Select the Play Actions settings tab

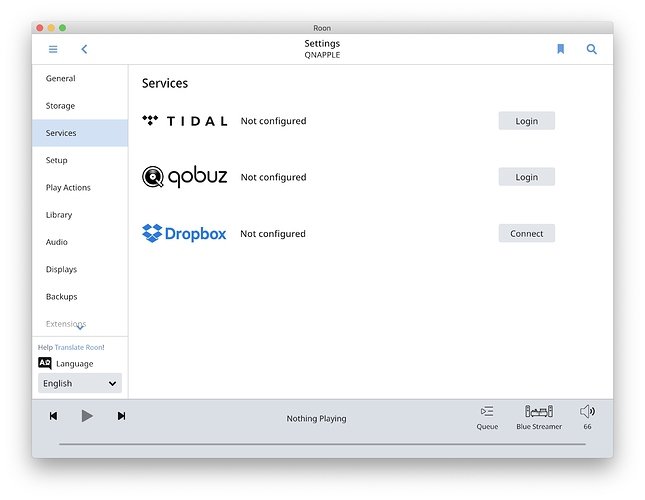(x=80, y=188)
